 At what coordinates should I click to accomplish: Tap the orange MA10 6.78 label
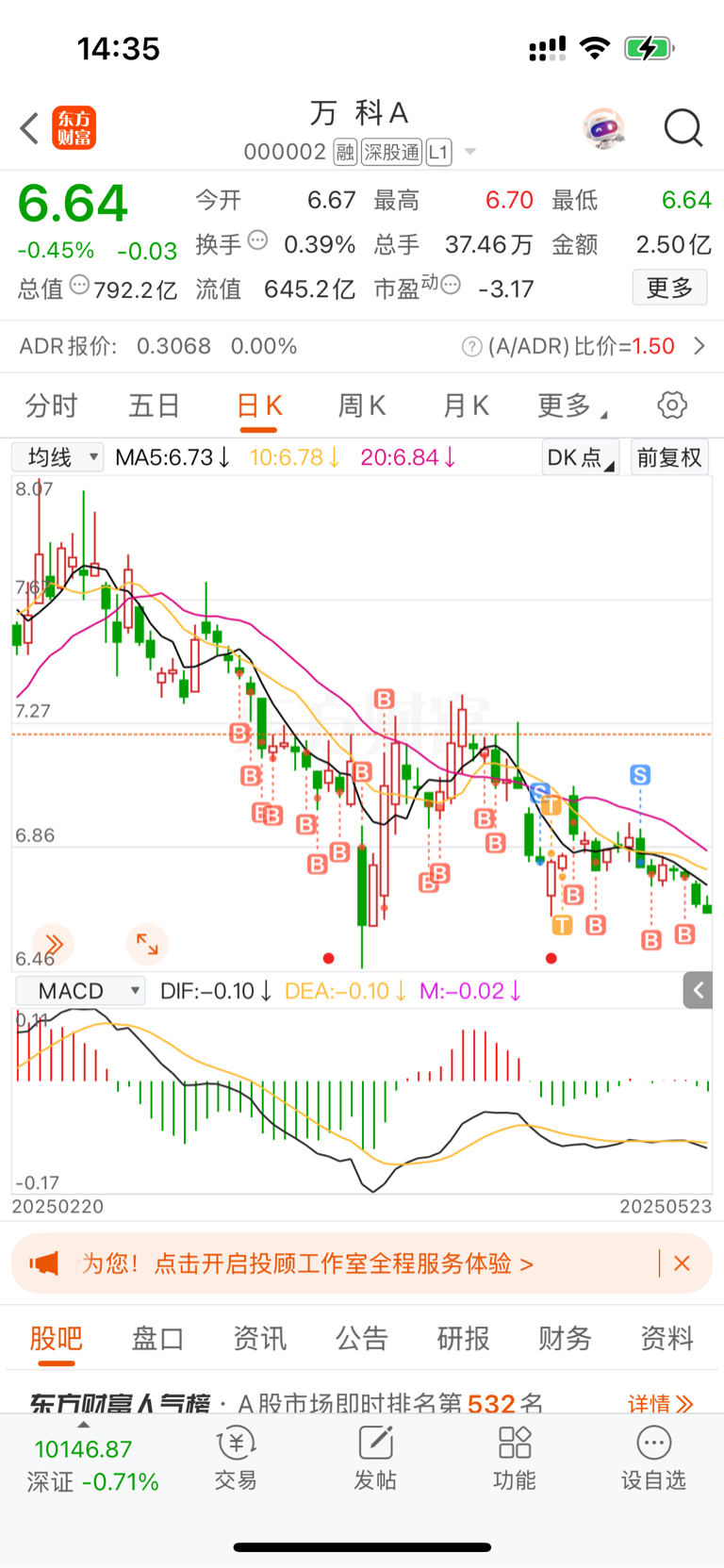[x=294, y=457]
